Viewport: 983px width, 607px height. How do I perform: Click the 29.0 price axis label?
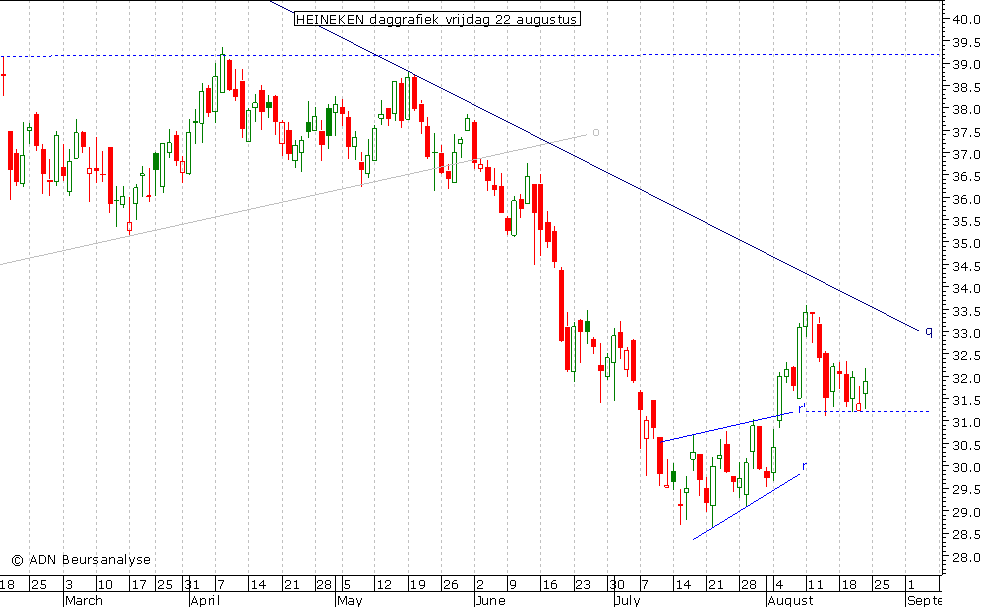tap(966, 513)
